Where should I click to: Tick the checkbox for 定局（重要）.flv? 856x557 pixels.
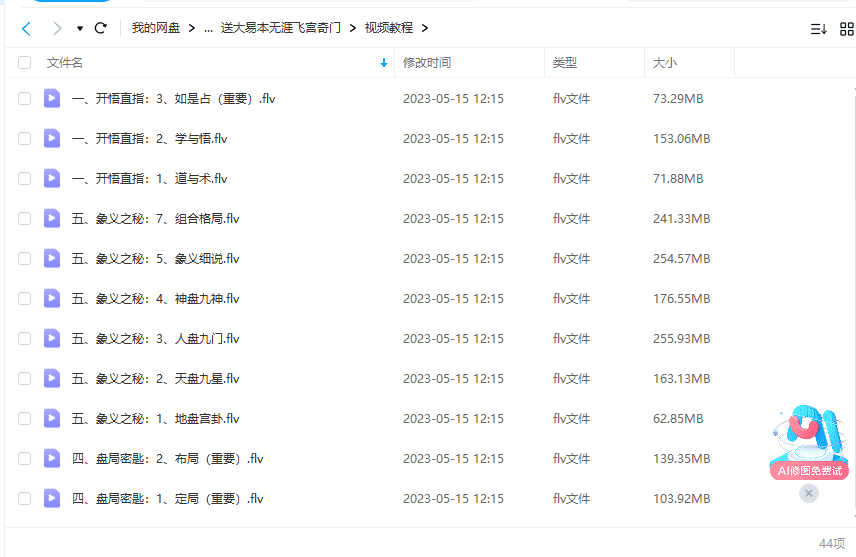click(x=25, y=498)
